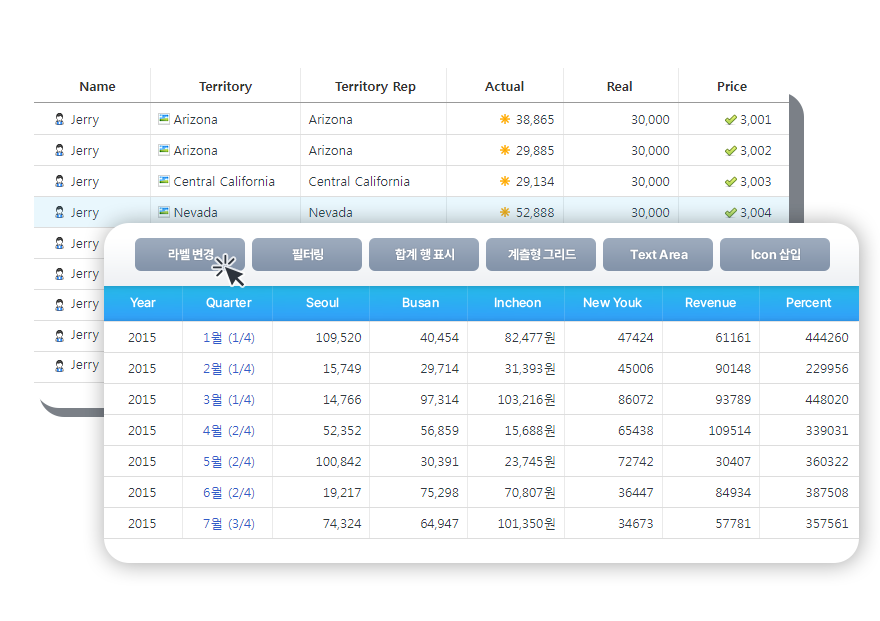Select the Revenue column header

click(710, 303)
